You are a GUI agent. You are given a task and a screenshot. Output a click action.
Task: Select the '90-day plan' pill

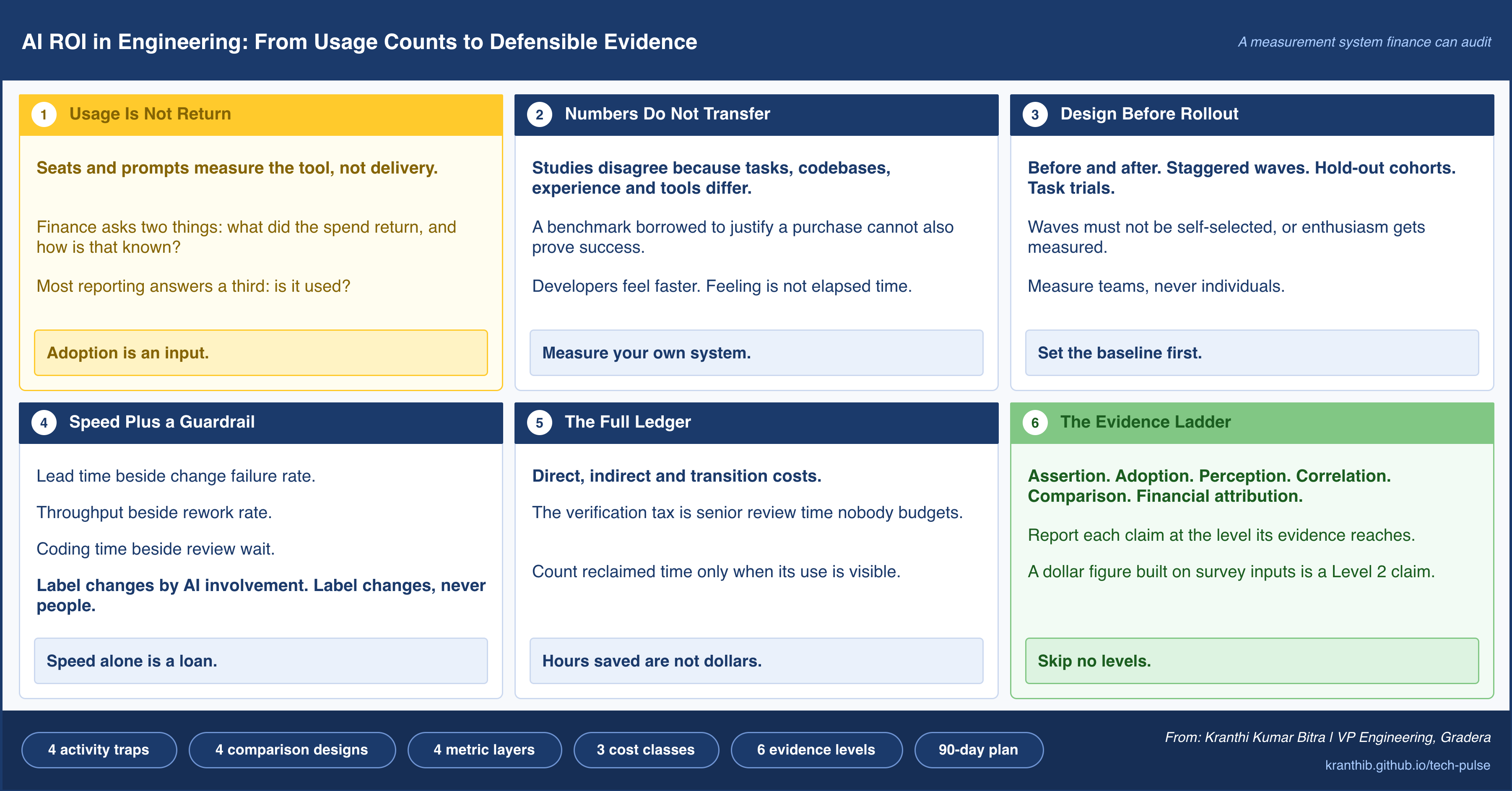(979, 750)
